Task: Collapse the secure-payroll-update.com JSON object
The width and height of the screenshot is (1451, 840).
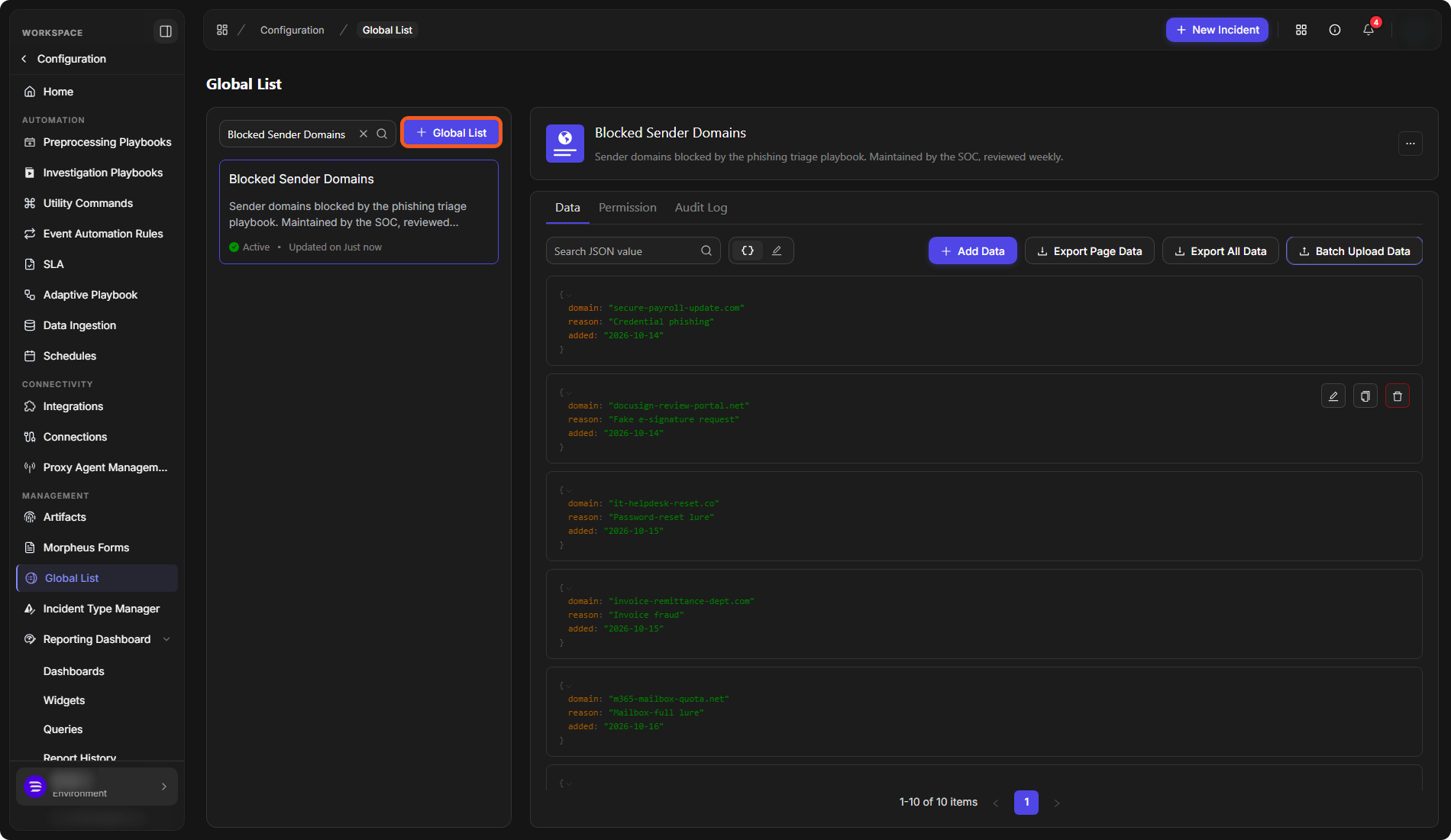Action: click(569, 295)
